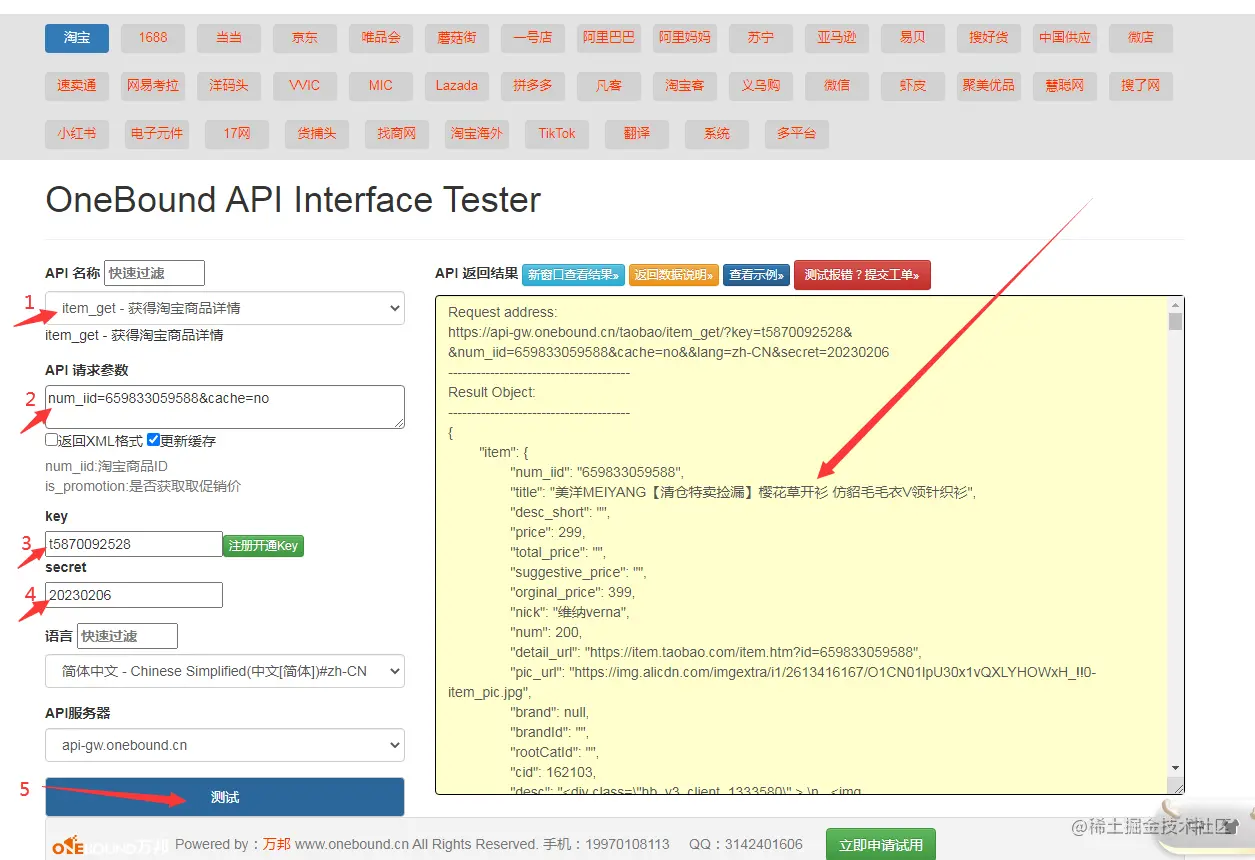The image size is (1255, 860).
Task: Open the 简体中文 language dropdown
Action: 225,671
